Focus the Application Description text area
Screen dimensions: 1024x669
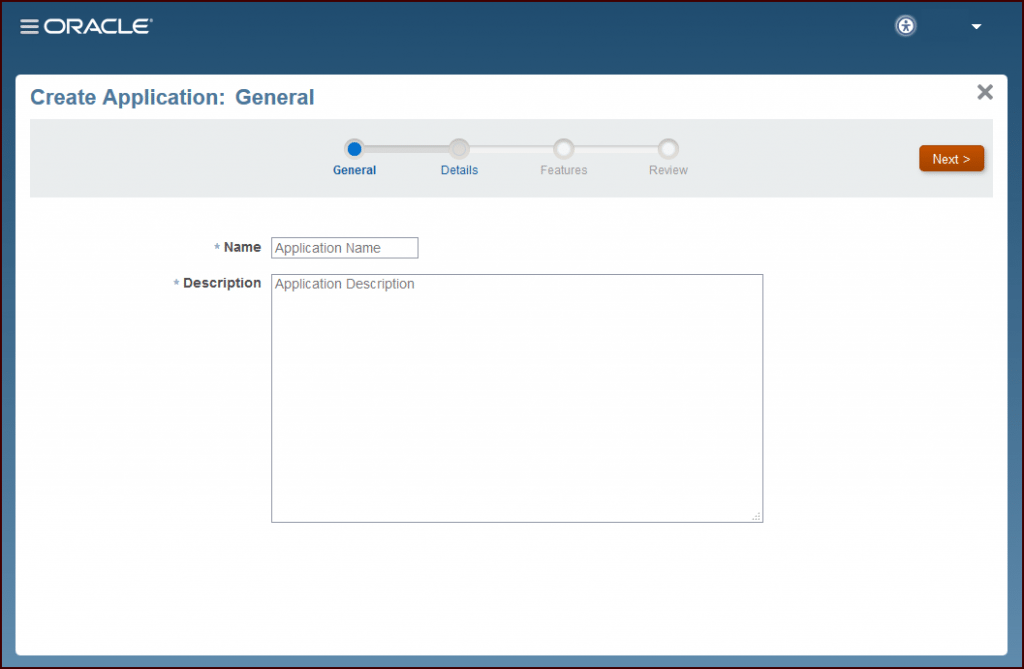pyautogui.click(x=517, y=399)
